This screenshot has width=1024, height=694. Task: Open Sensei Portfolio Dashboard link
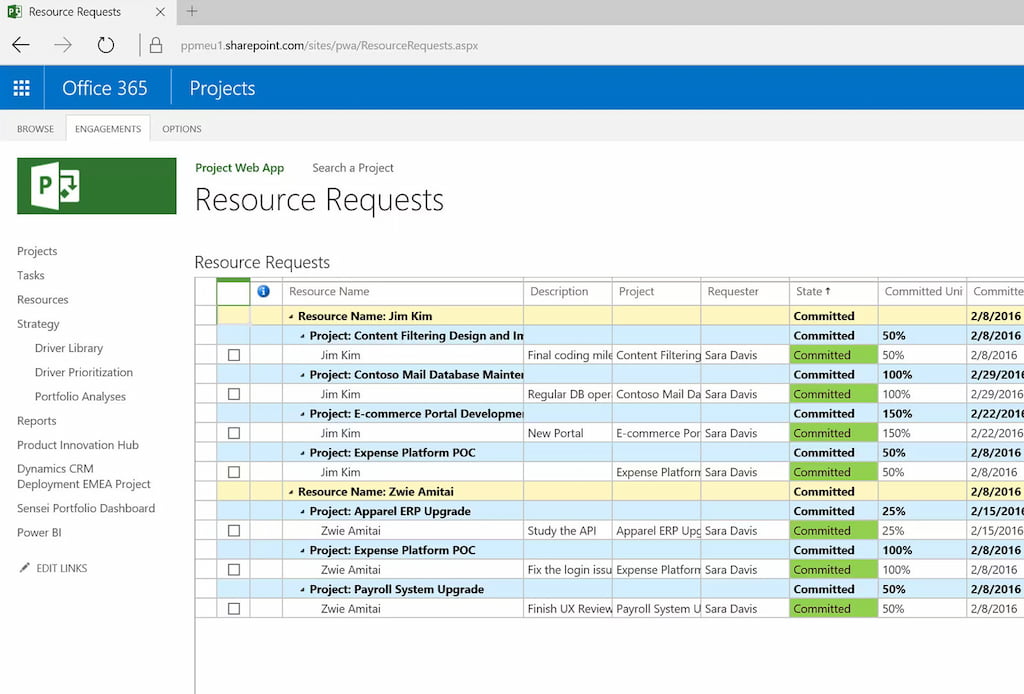click(86, 508)
